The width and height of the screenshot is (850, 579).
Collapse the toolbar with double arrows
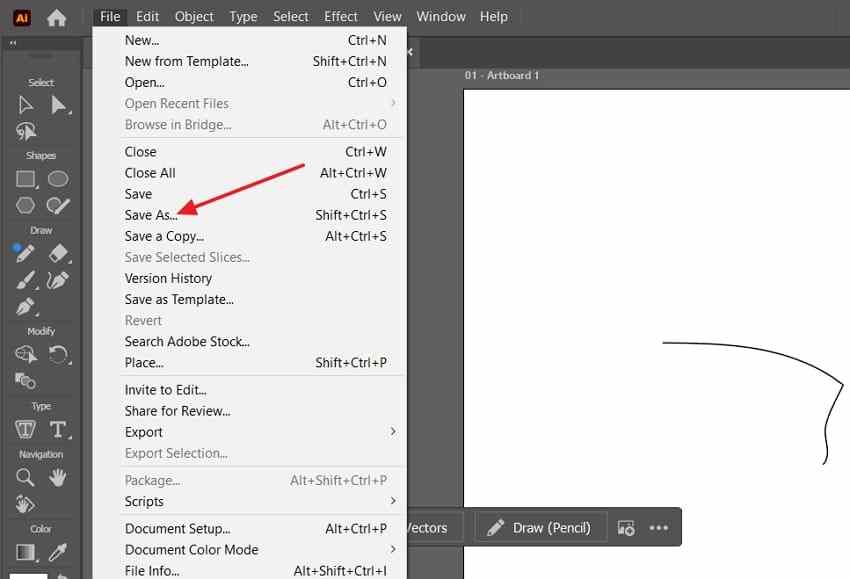tap(12, 43)
